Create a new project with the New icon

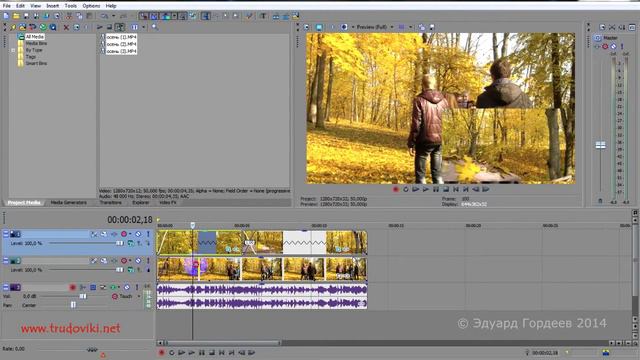point(6,16)
